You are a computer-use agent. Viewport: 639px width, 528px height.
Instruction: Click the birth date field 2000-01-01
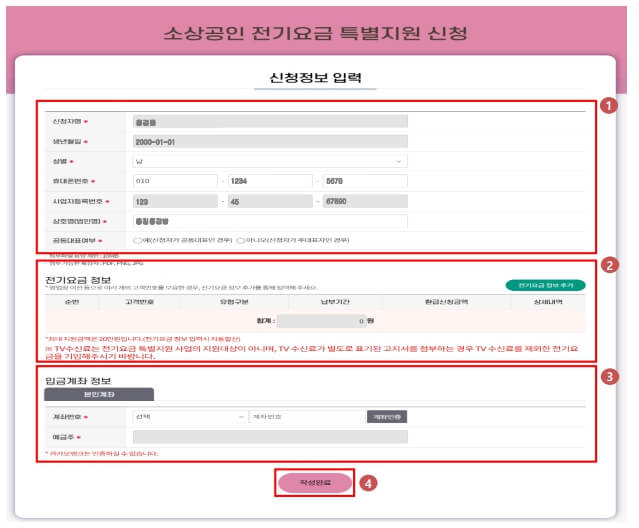270,142
